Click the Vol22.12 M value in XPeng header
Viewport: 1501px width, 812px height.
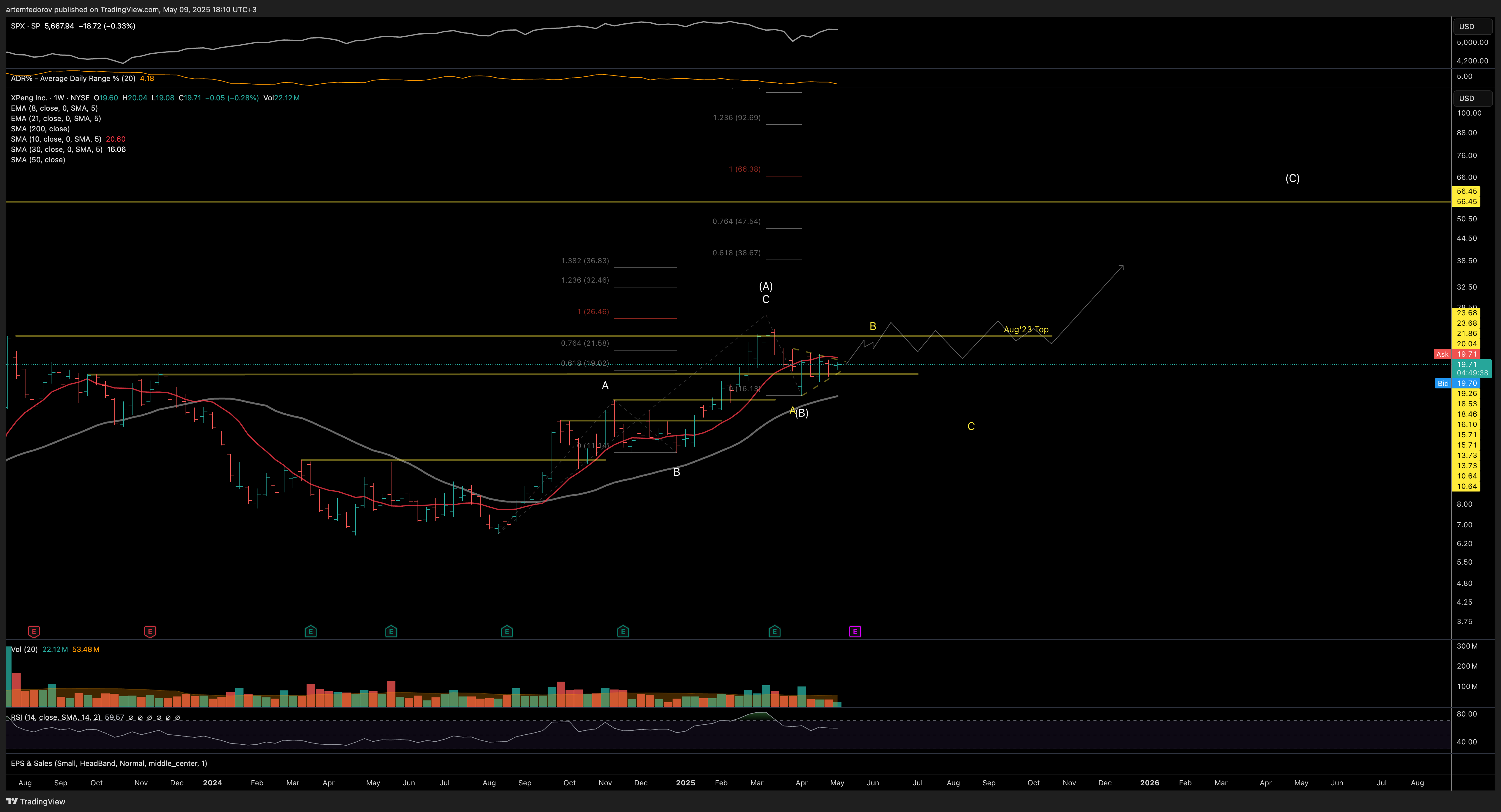coord(281,98)
